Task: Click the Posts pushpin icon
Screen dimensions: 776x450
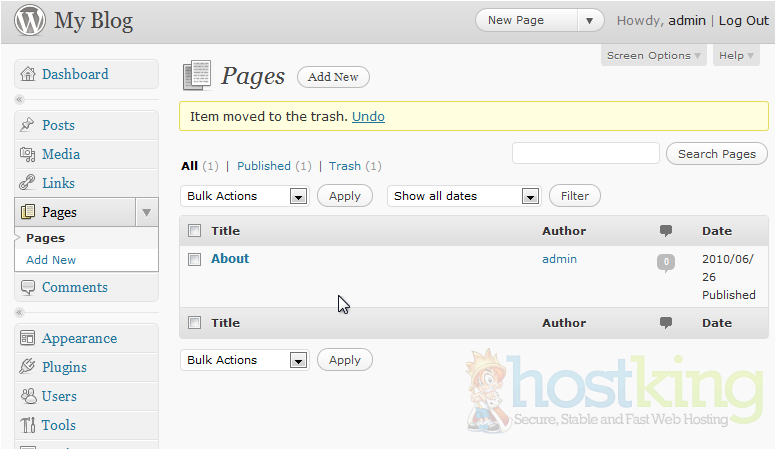Action: [x=28, y=126]
